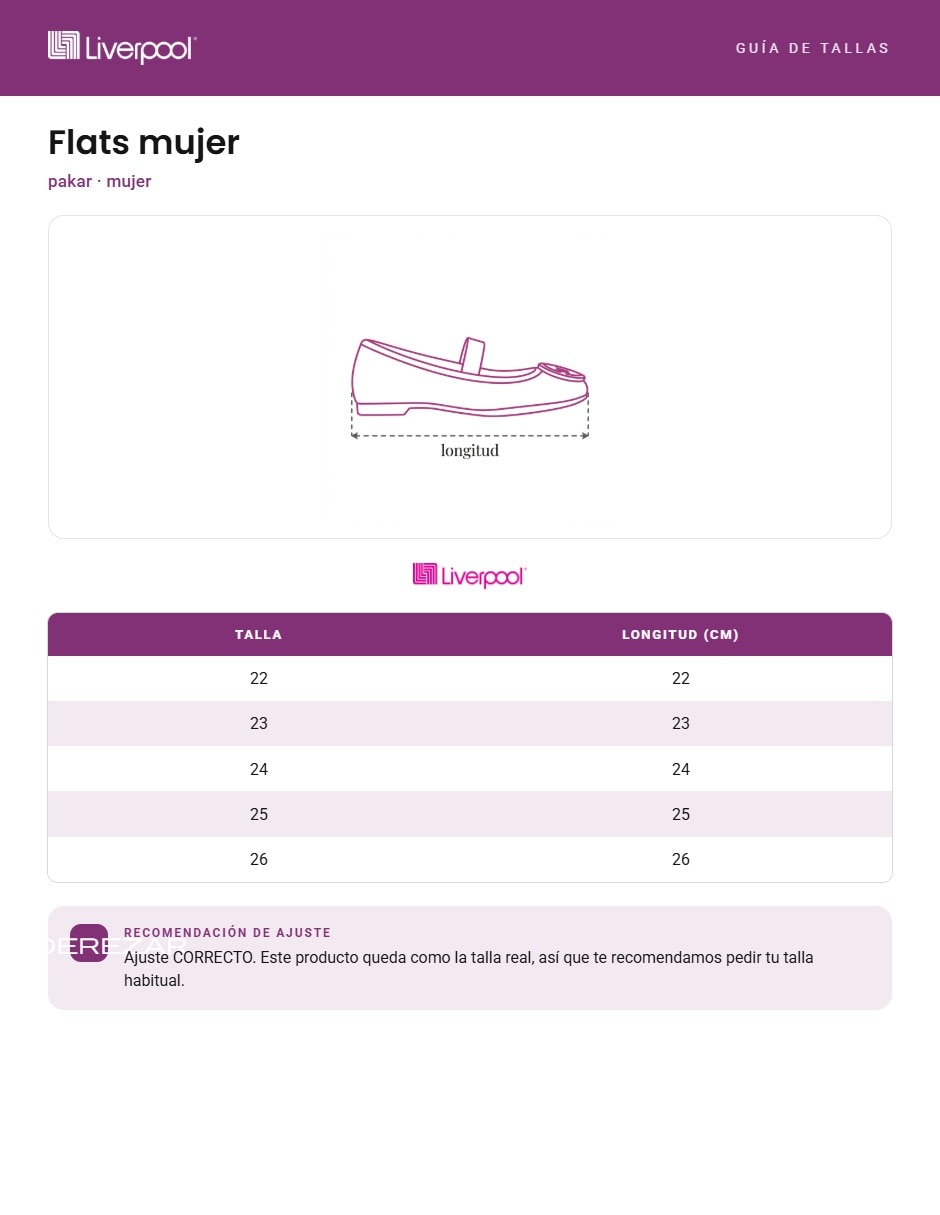Select the LONGITUD (CM) column header

pos(680,634)
